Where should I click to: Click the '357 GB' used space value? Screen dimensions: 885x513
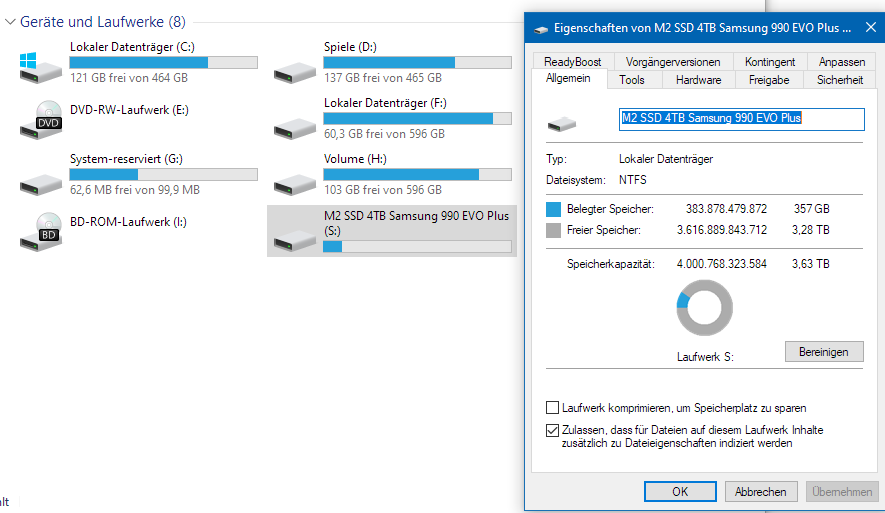pyautogui.click(x=812, y=209)
